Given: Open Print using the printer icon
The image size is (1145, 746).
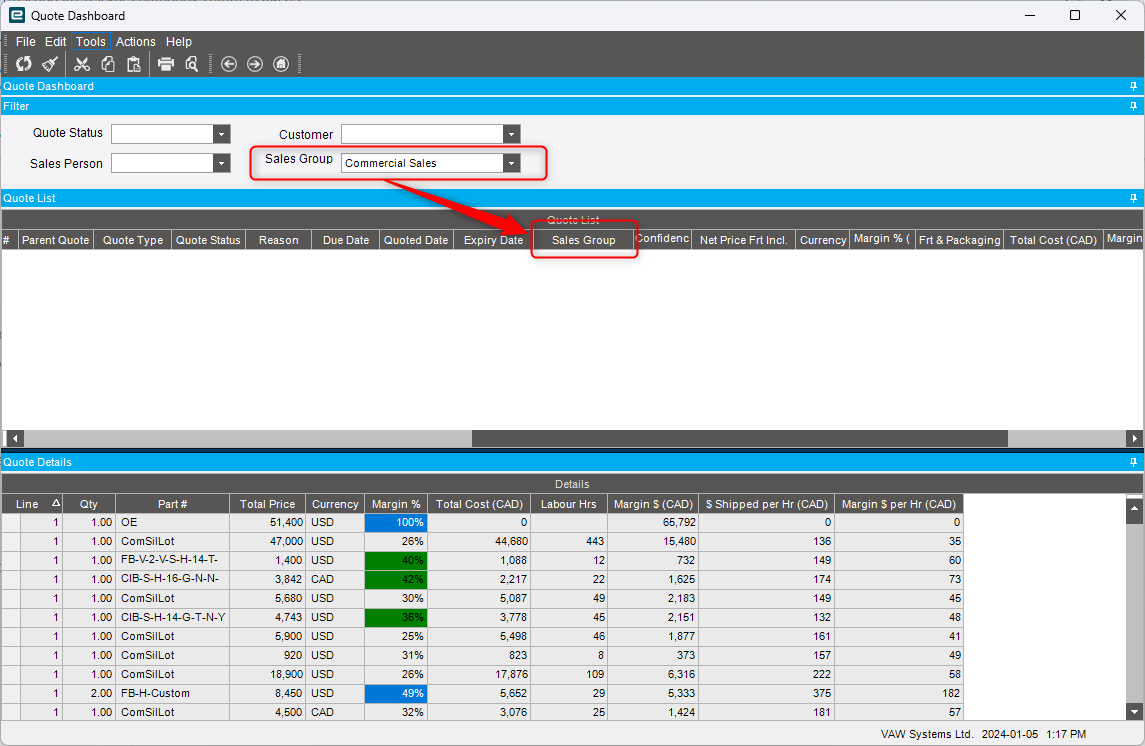Looking at the screenshot, I should tap(165, 64).
